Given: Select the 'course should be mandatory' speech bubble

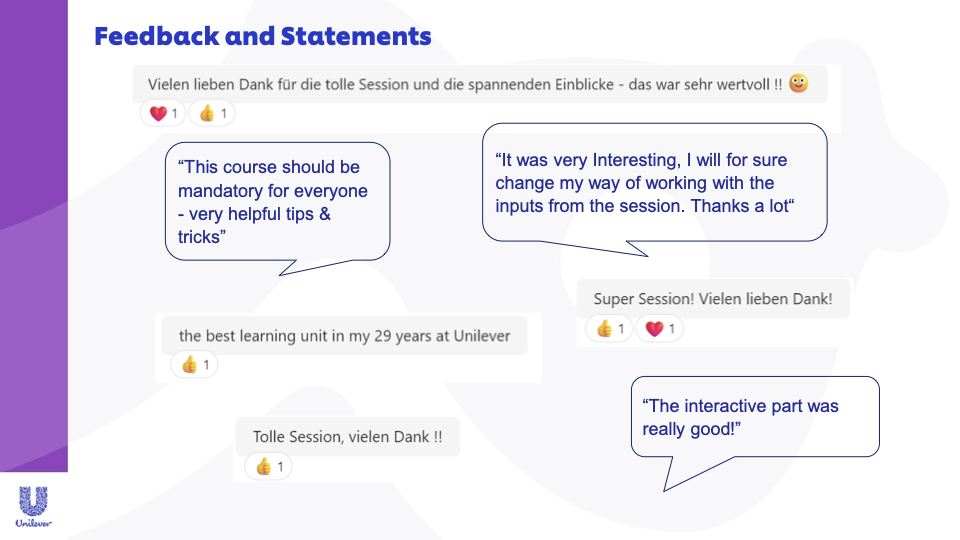Looking at the screenshot, I should (277, 200).
